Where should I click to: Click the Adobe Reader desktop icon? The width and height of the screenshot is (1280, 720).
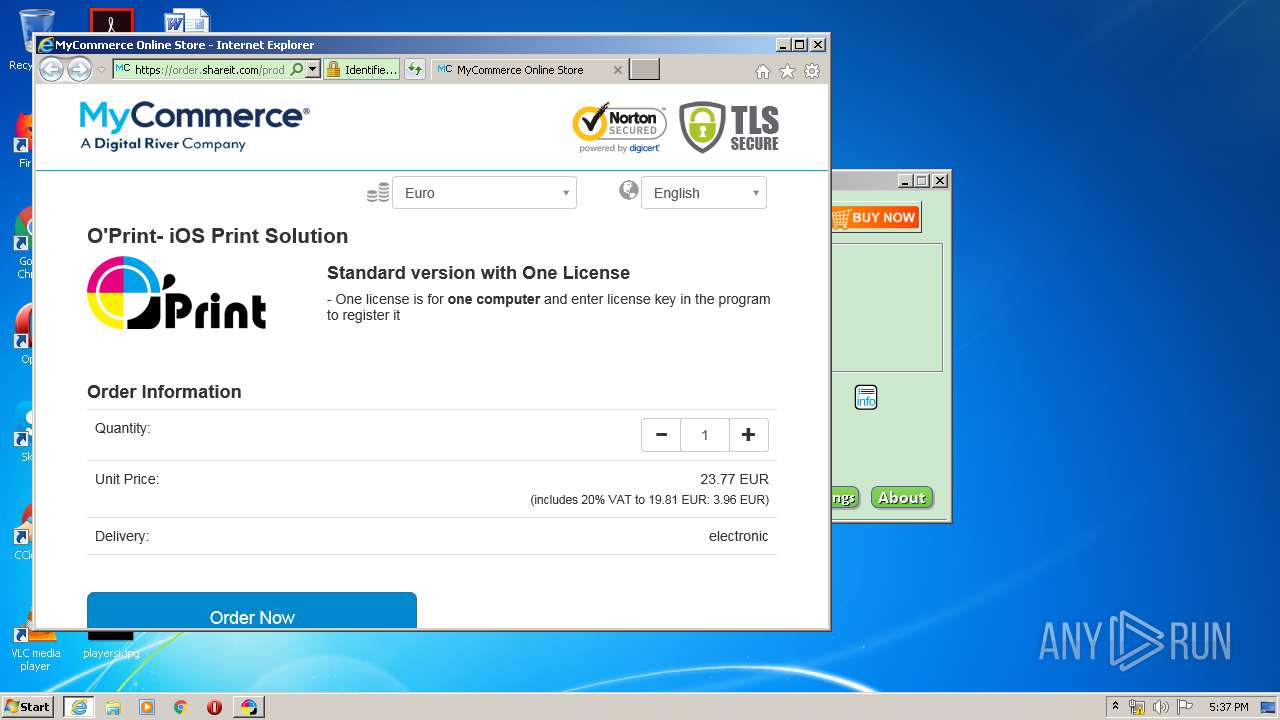click(x=111, y=21)
